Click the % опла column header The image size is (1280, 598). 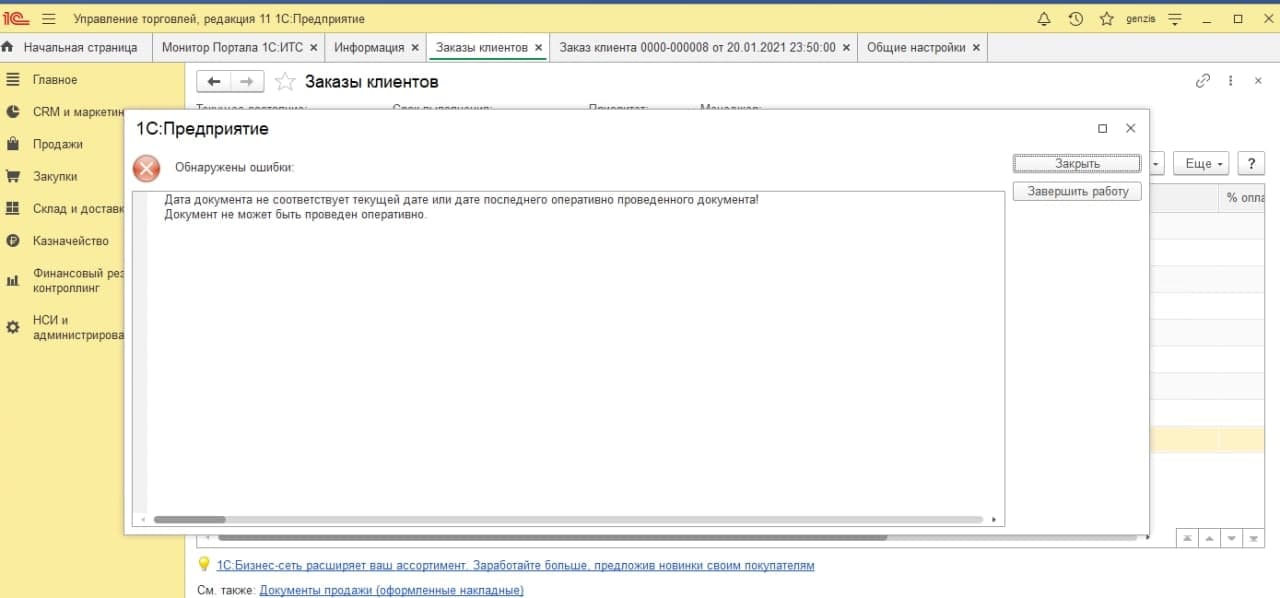[1244, 198]
